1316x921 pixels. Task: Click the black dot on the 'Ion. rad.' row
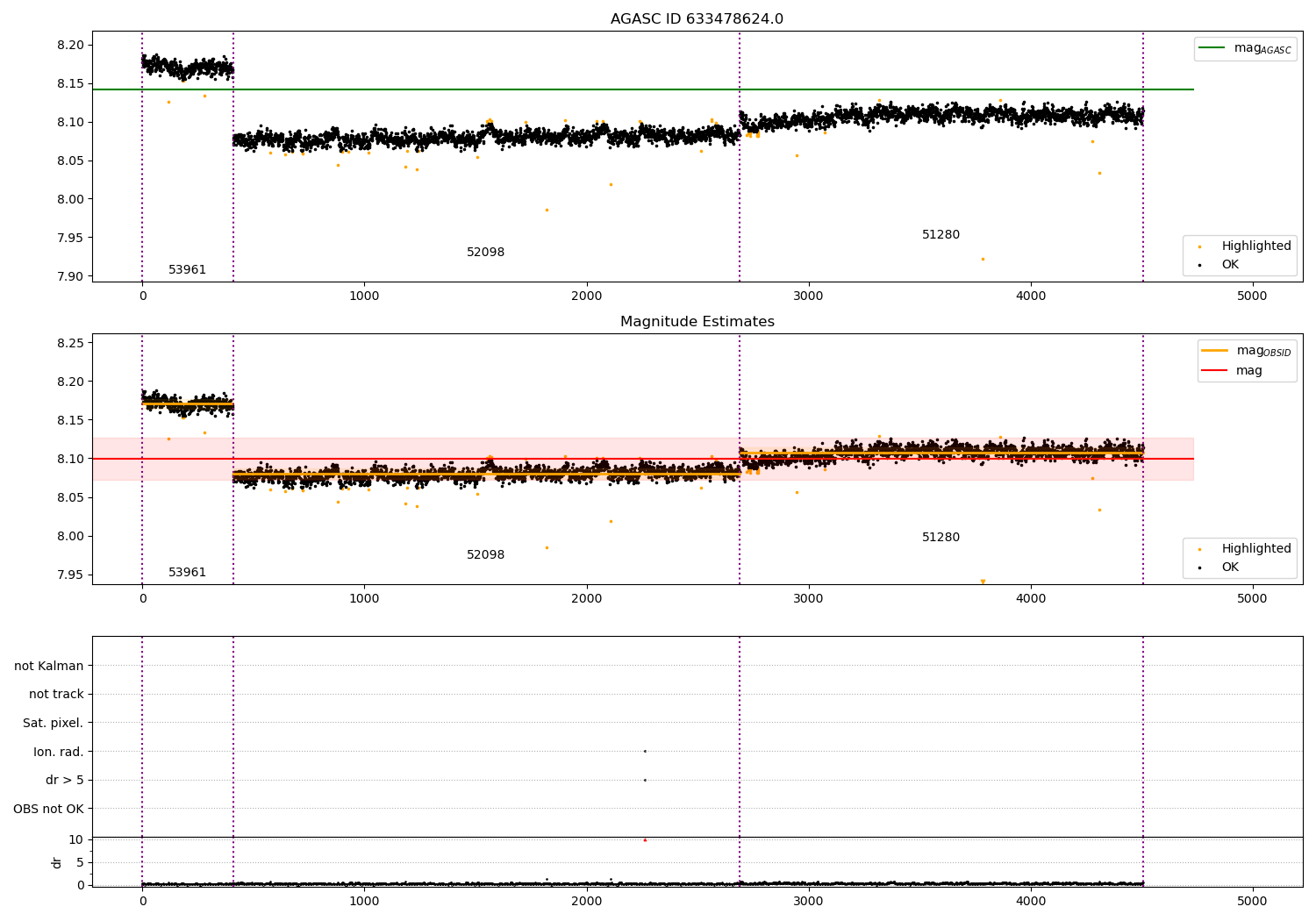click(645, 751)
